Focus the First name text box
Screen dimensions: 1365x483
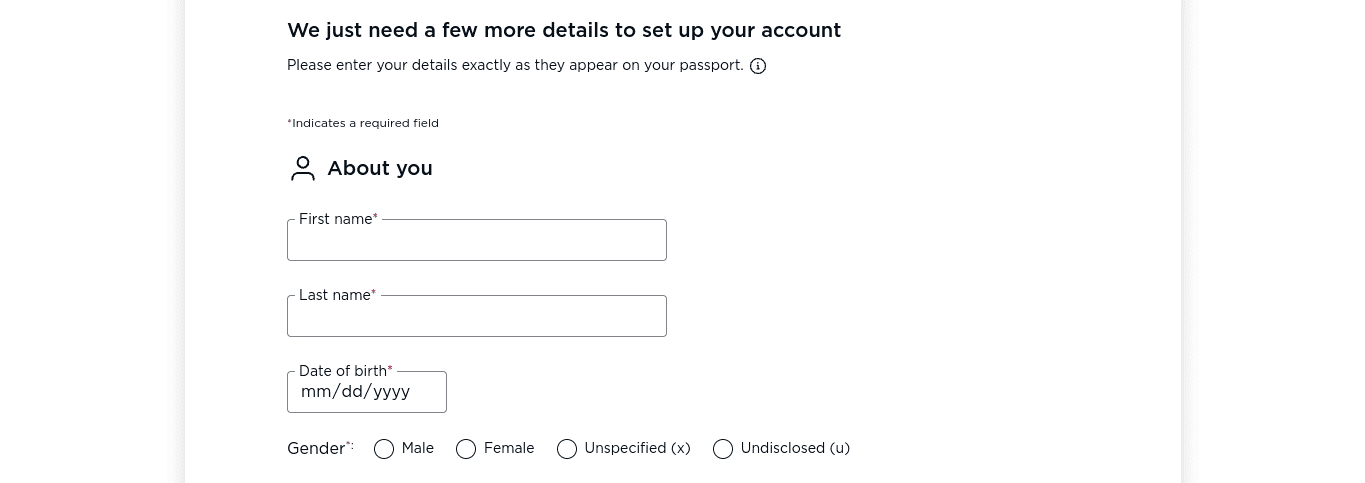point(477,240)
